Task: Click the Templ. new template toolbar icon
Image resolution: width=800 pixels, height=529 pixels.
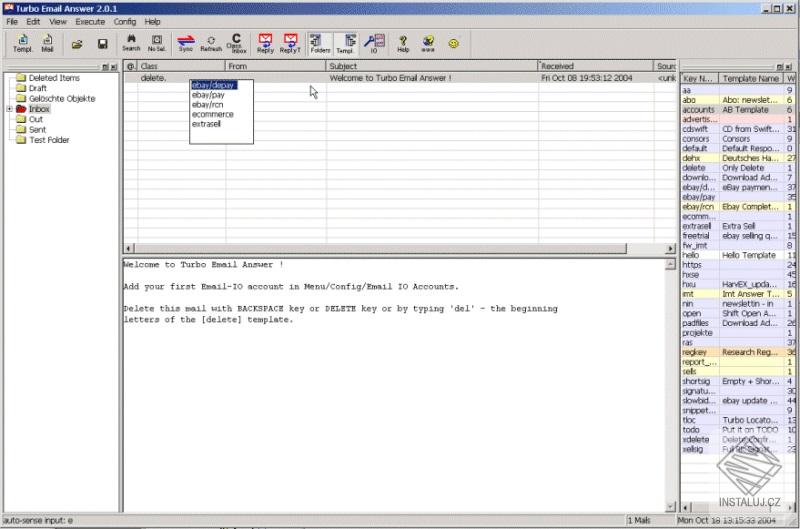Action: click(22, 43)
